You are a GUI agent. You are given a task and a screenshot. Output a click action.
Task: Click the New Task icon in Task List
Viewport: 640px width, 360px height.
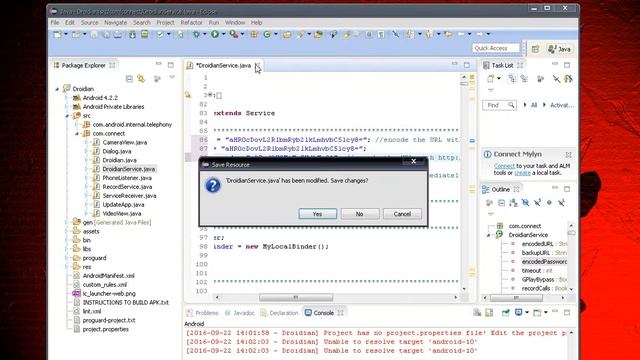(490, 78)
